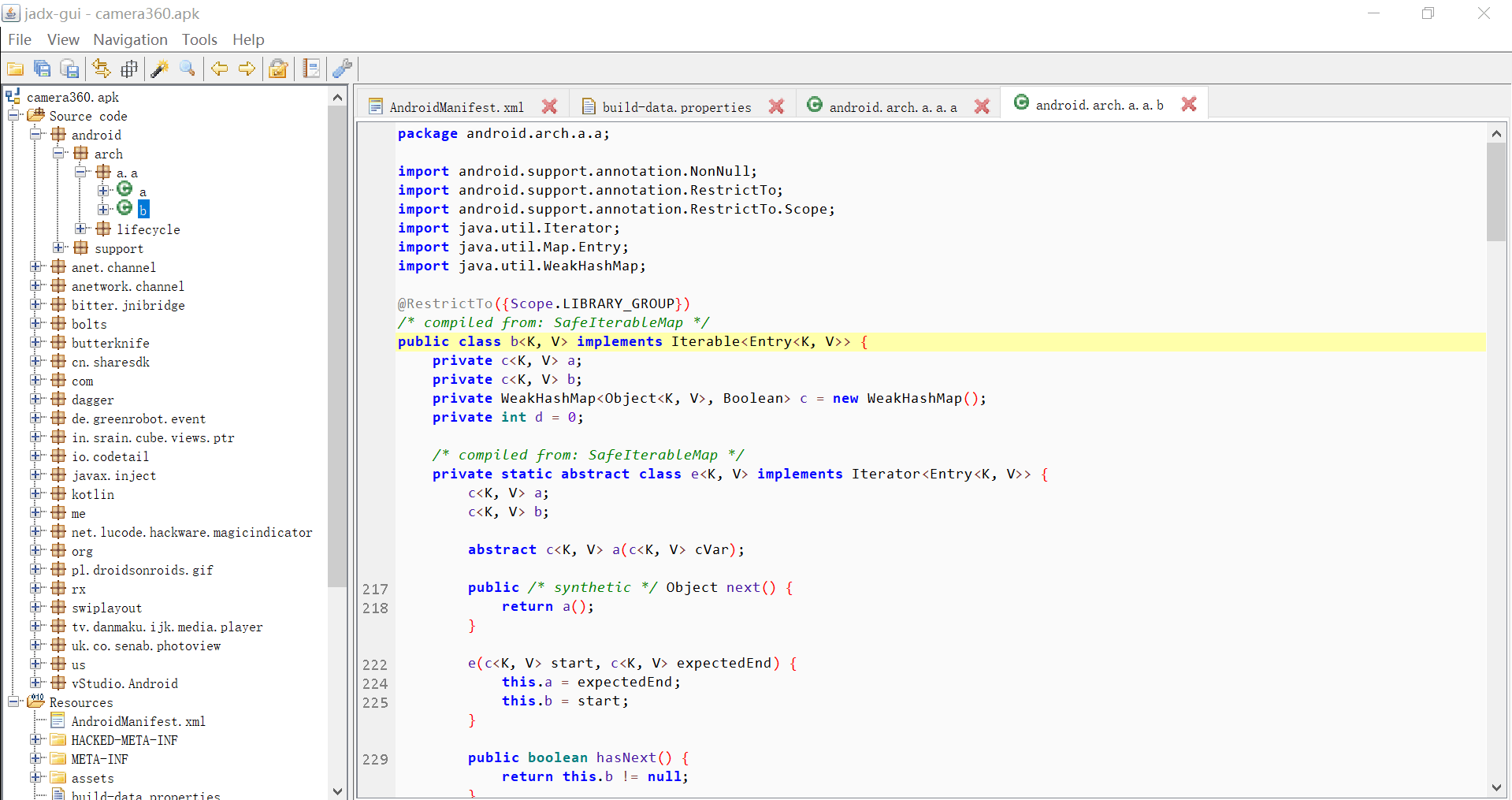Select class a under a.a package

tap(143, 192)
